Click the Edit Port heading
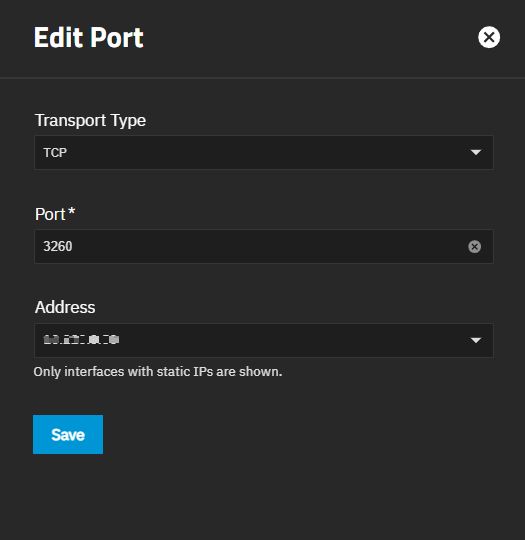Viewport: 525px width, 540px height. click(x=89, y=38)
